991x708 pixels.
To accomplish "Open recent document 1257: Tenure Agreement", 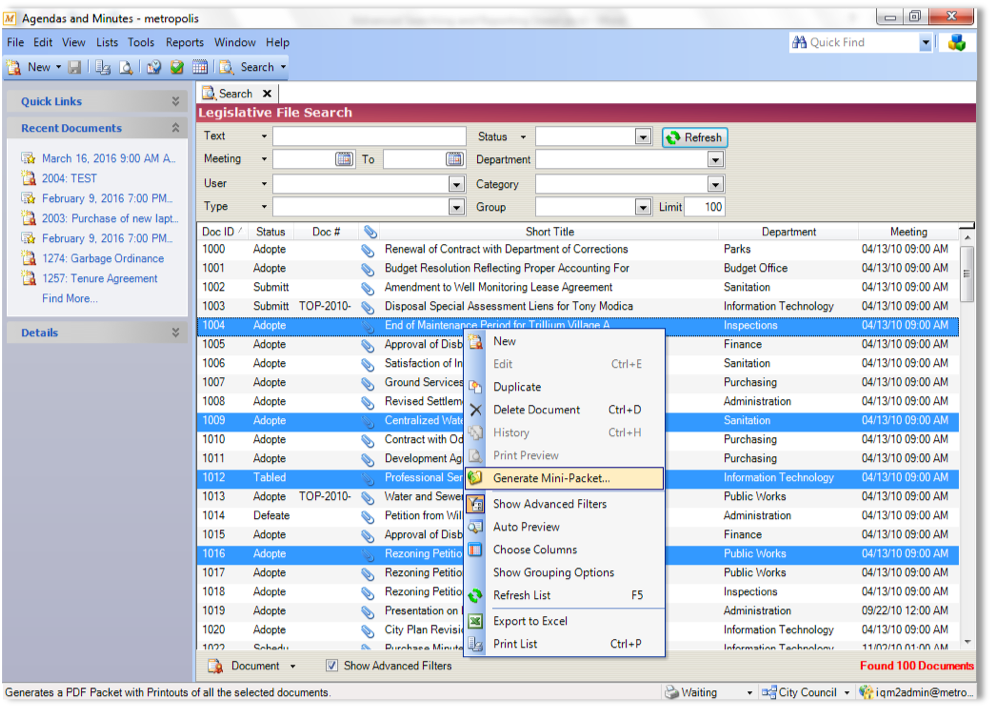I will click(x=100, y=279).
